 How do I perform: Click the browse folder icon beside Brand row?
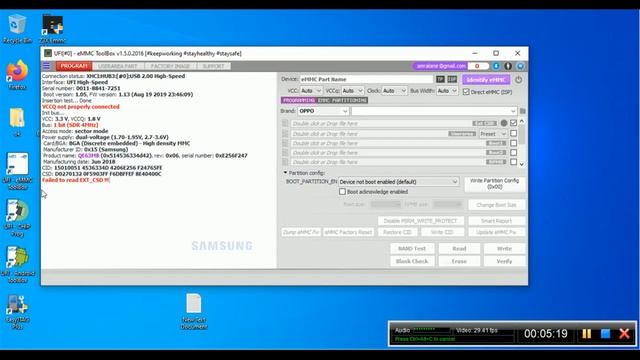pos(522,111)
